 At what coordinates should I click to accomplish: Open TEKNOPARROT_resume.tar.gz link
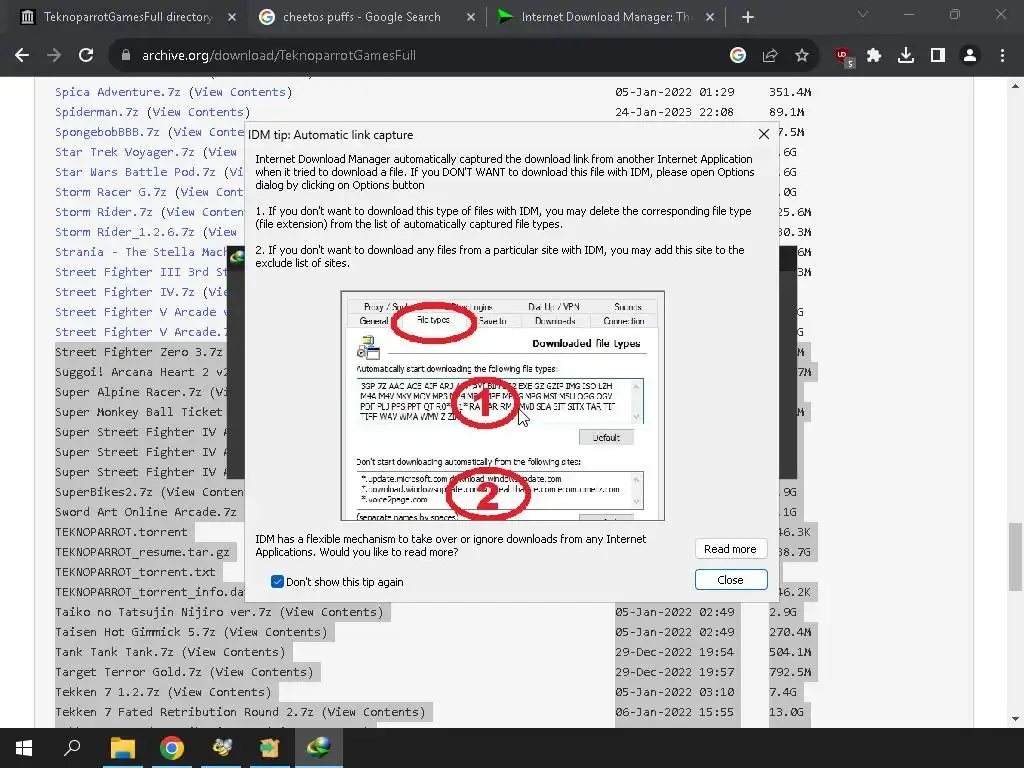pos(142,552)
